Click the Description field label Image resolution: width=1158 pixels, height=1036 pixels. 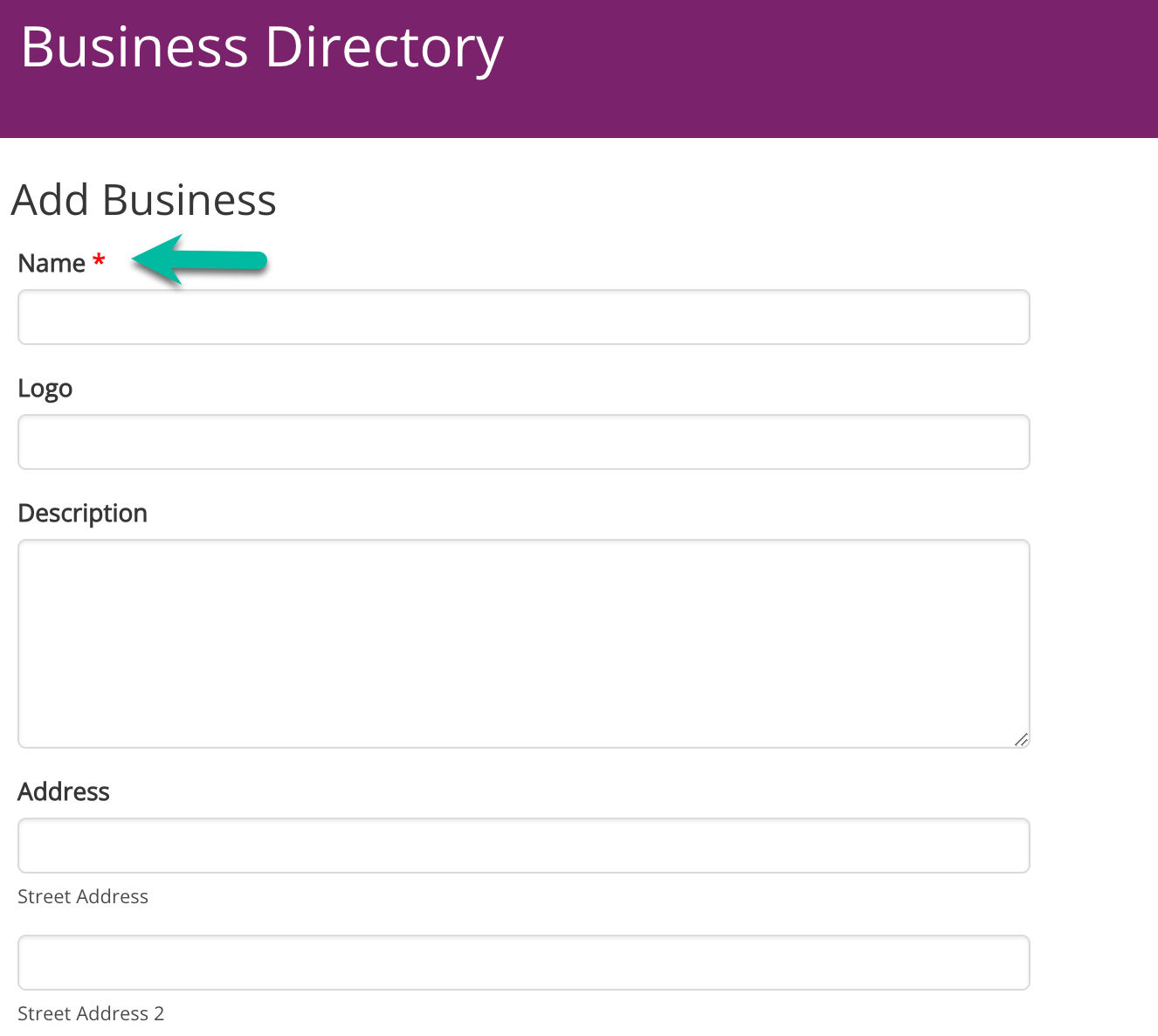pos(83,514)
